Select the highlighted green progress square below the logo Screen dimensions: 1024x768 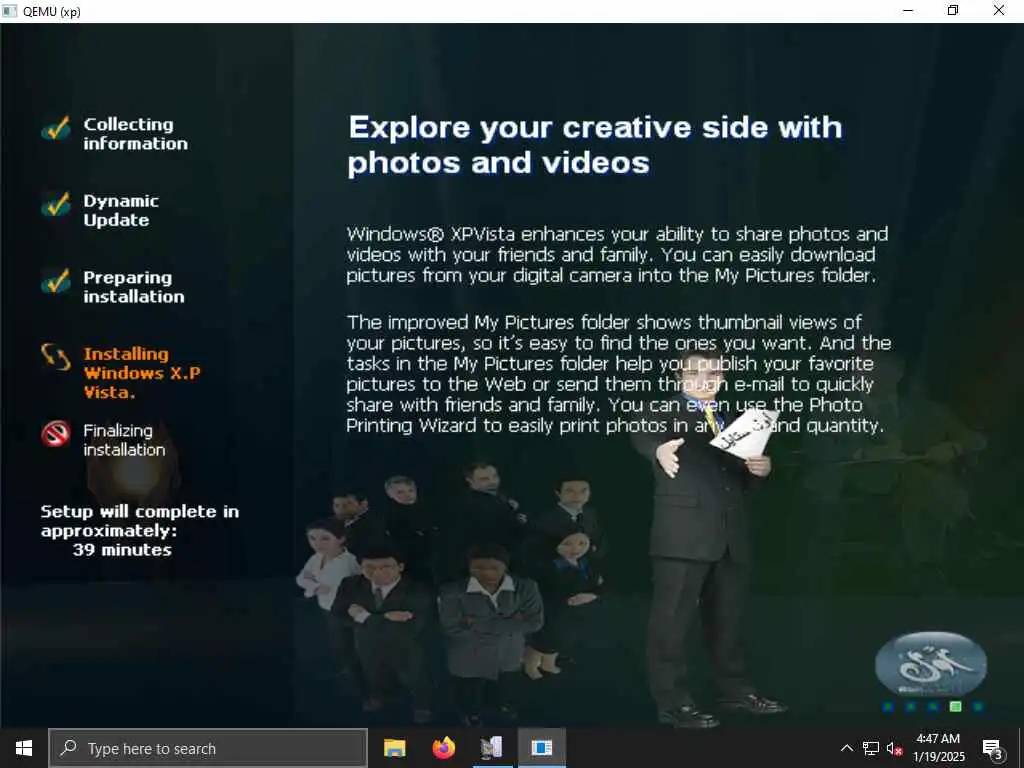click(955, 707)
